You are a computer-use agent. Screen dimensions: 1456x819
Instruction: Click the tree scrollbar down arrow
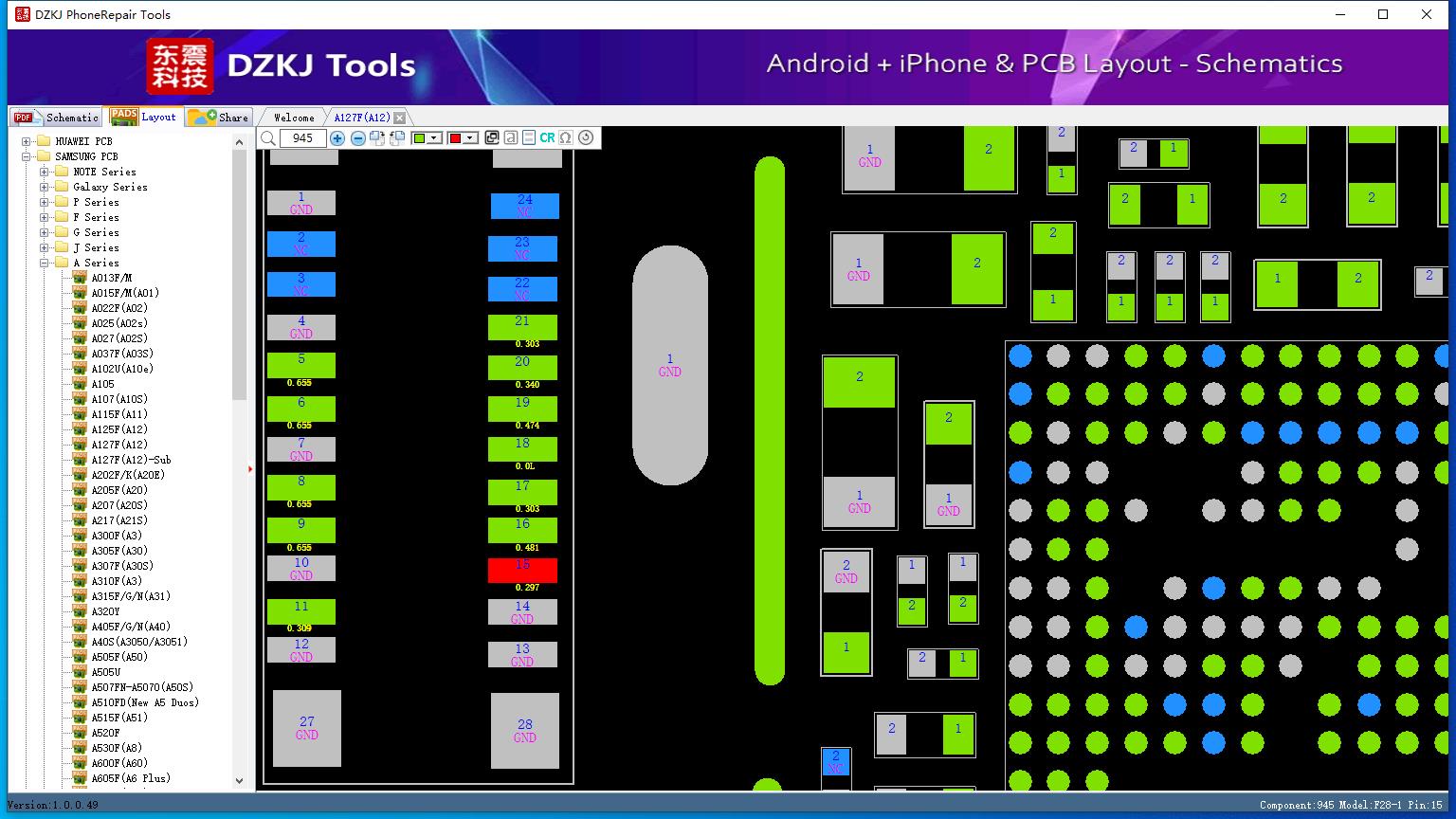tap(239, 781)
